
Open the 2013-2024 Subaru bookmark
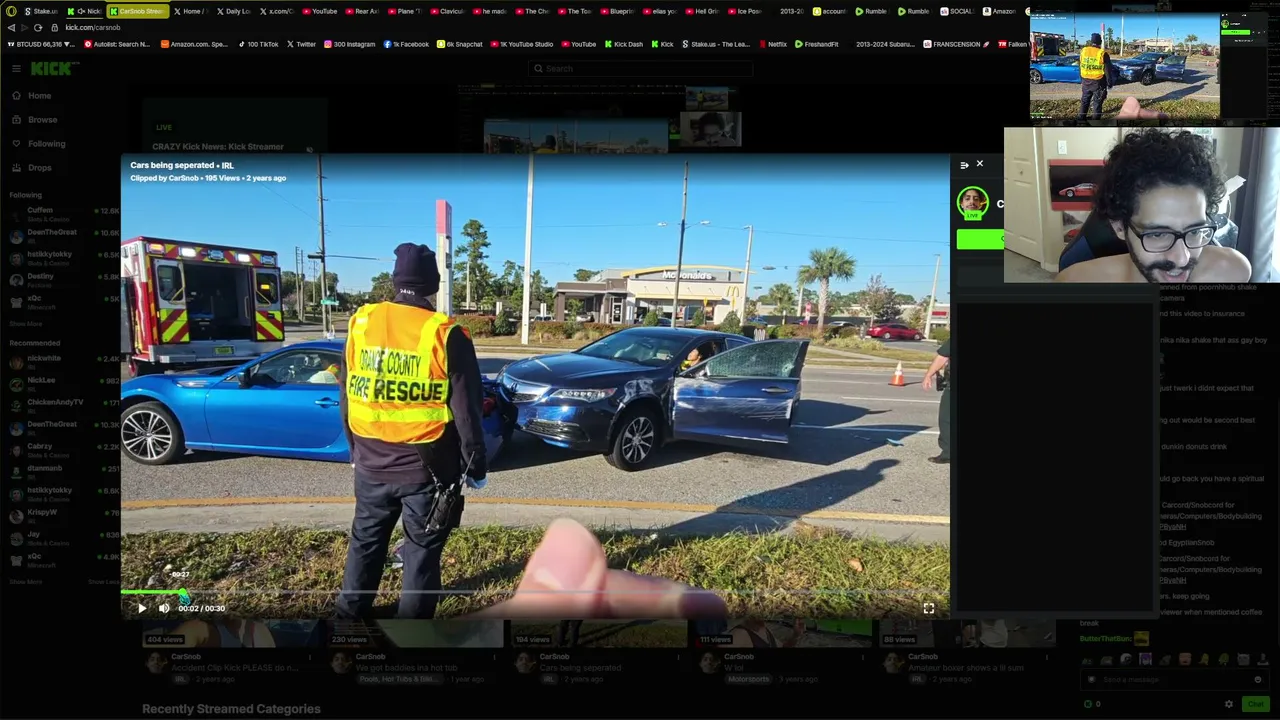(885, 44)
